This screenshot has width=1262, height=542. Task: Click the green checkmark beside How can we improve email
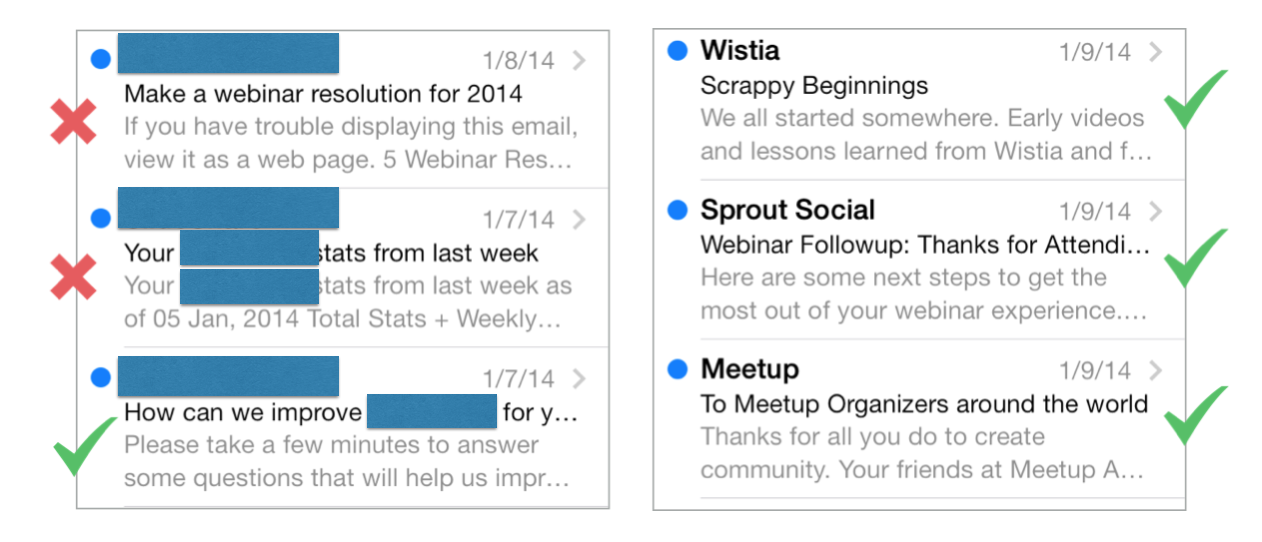click(x=84, y=444)
